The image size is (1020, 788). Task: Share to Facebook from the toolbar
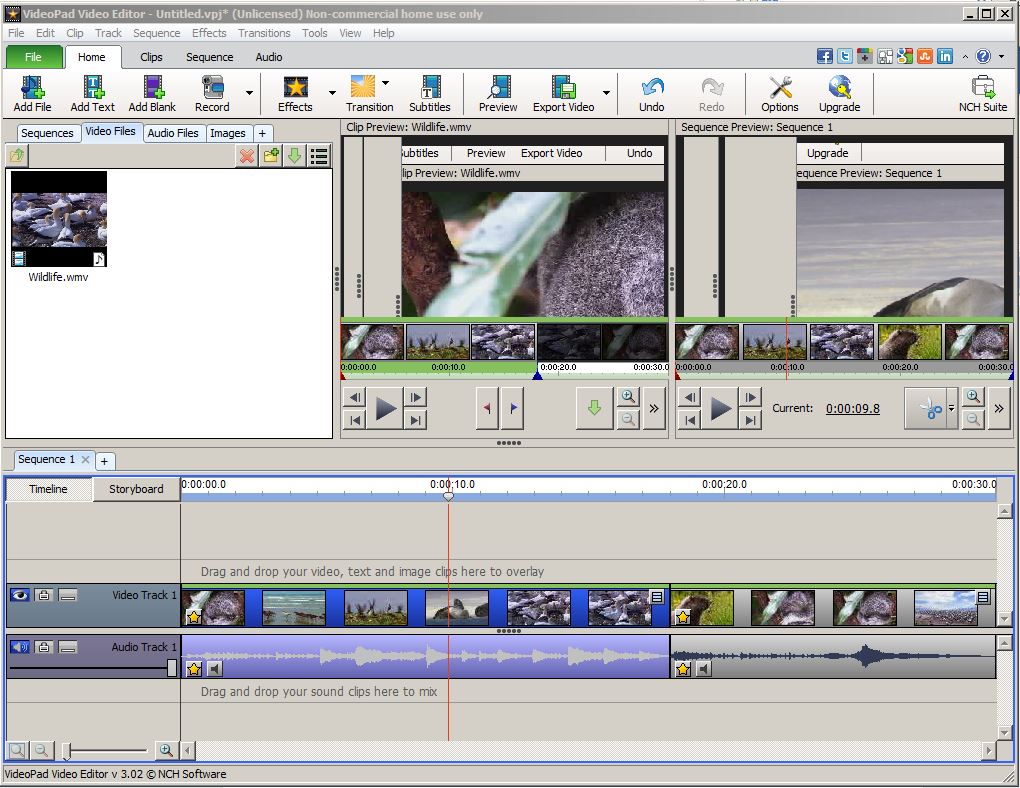click(825, 57)
